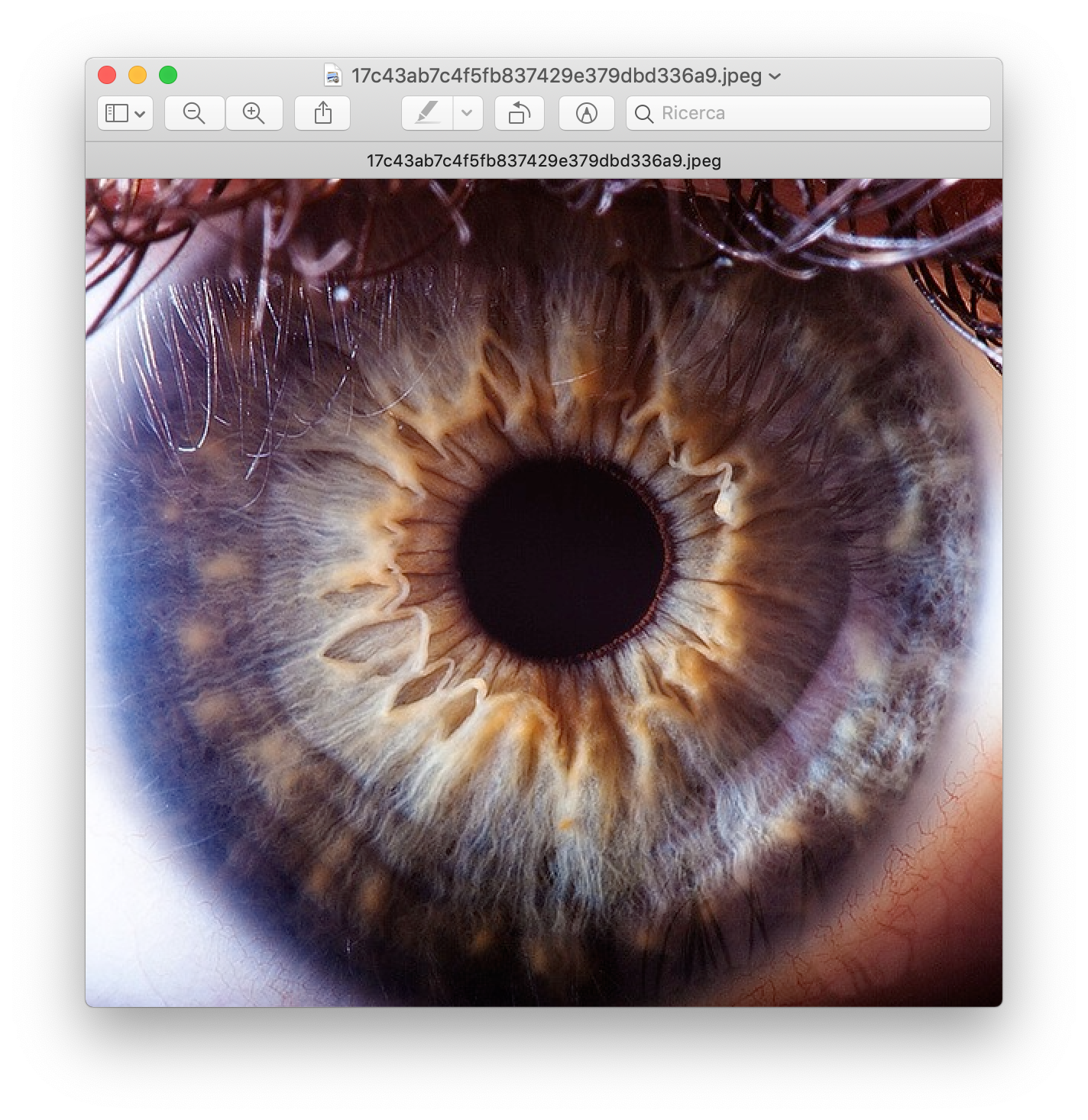Image resolution: width=1088 pixels, height=1120 pixels.
Task: Click the eye photo in the viewer
Action: point(544,593)
